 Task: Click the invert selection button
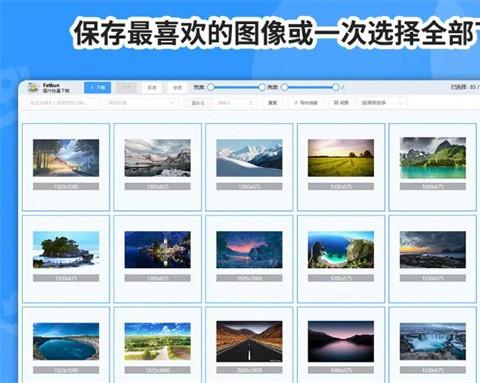click(152, 87)
